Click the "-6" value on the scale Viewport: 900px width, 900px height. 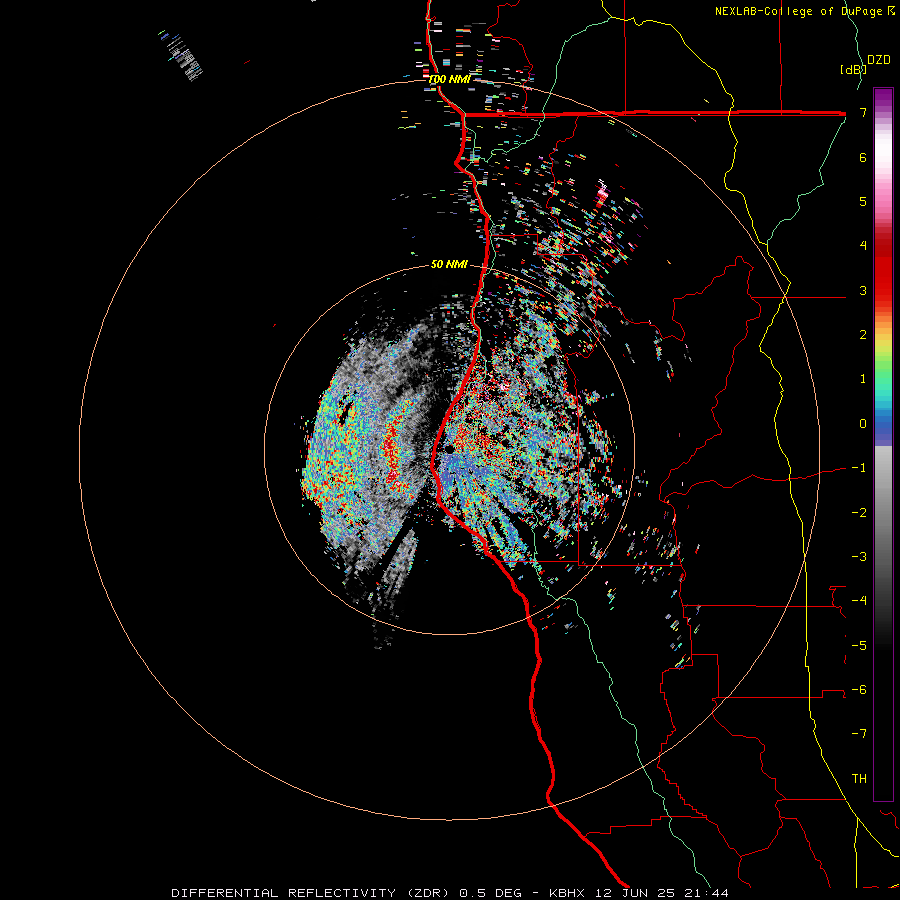coord(859,690)
